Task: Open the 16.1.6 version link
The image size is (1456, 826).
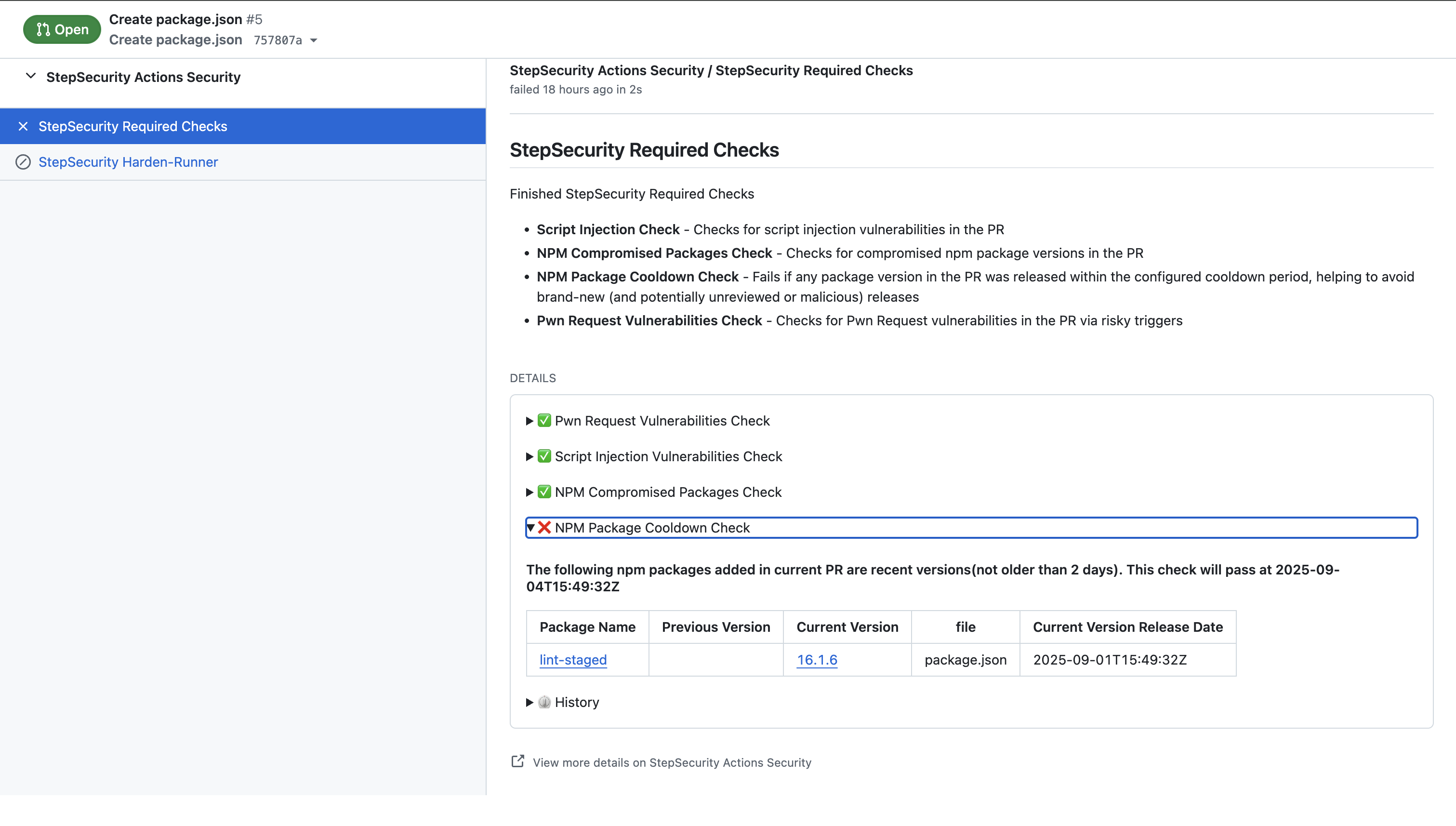Action: click(x=817, y=659)
